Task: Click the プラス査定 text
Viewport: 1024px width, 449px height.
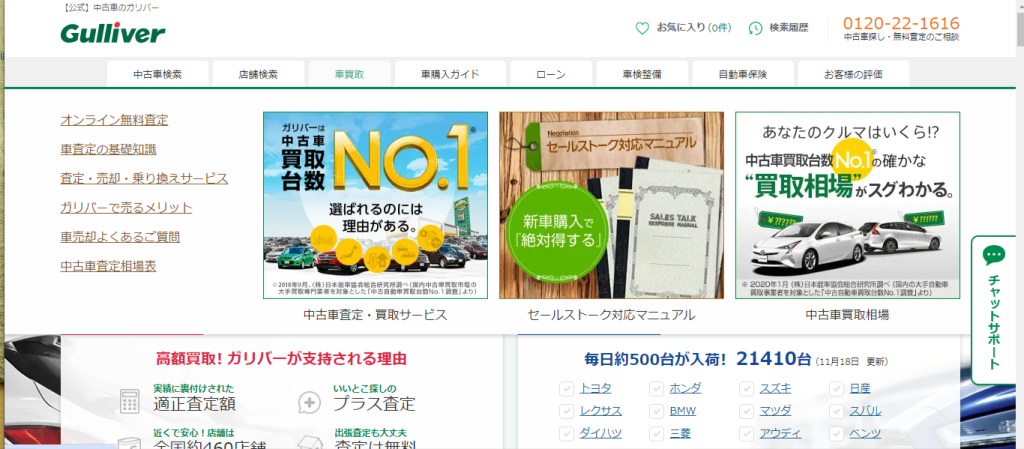Action: point(374,403)
